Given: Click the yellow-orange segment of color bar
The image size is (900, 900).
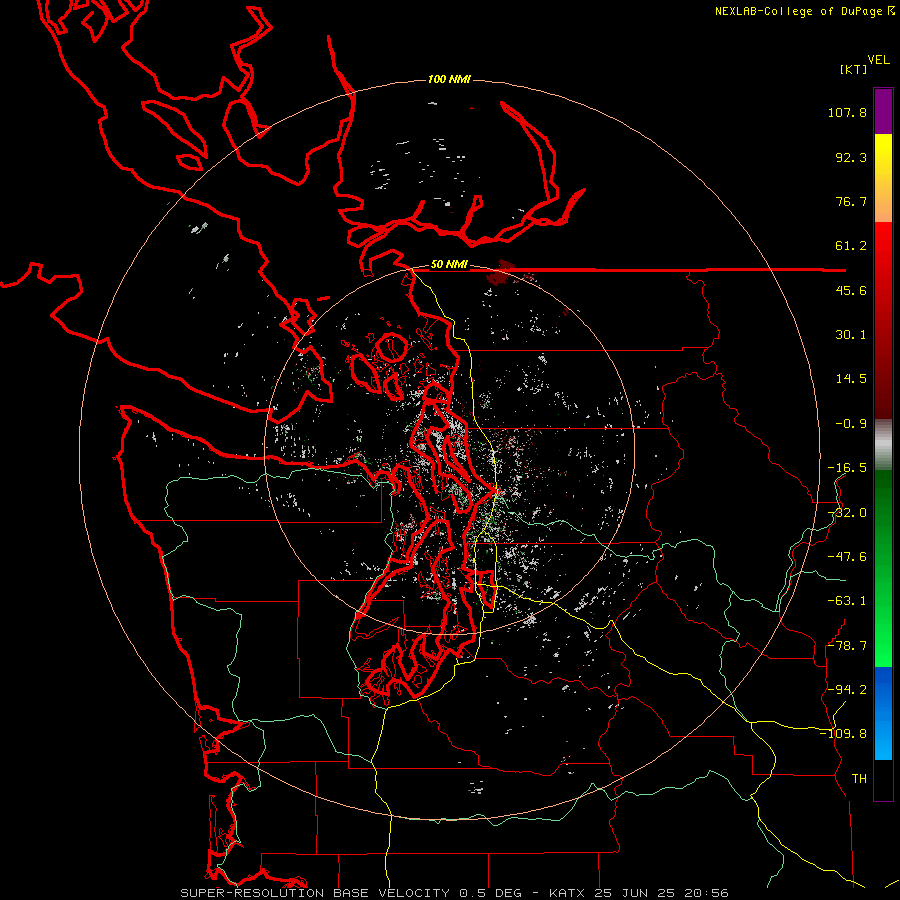Looking at the screenshot, I should coord(883,178).
